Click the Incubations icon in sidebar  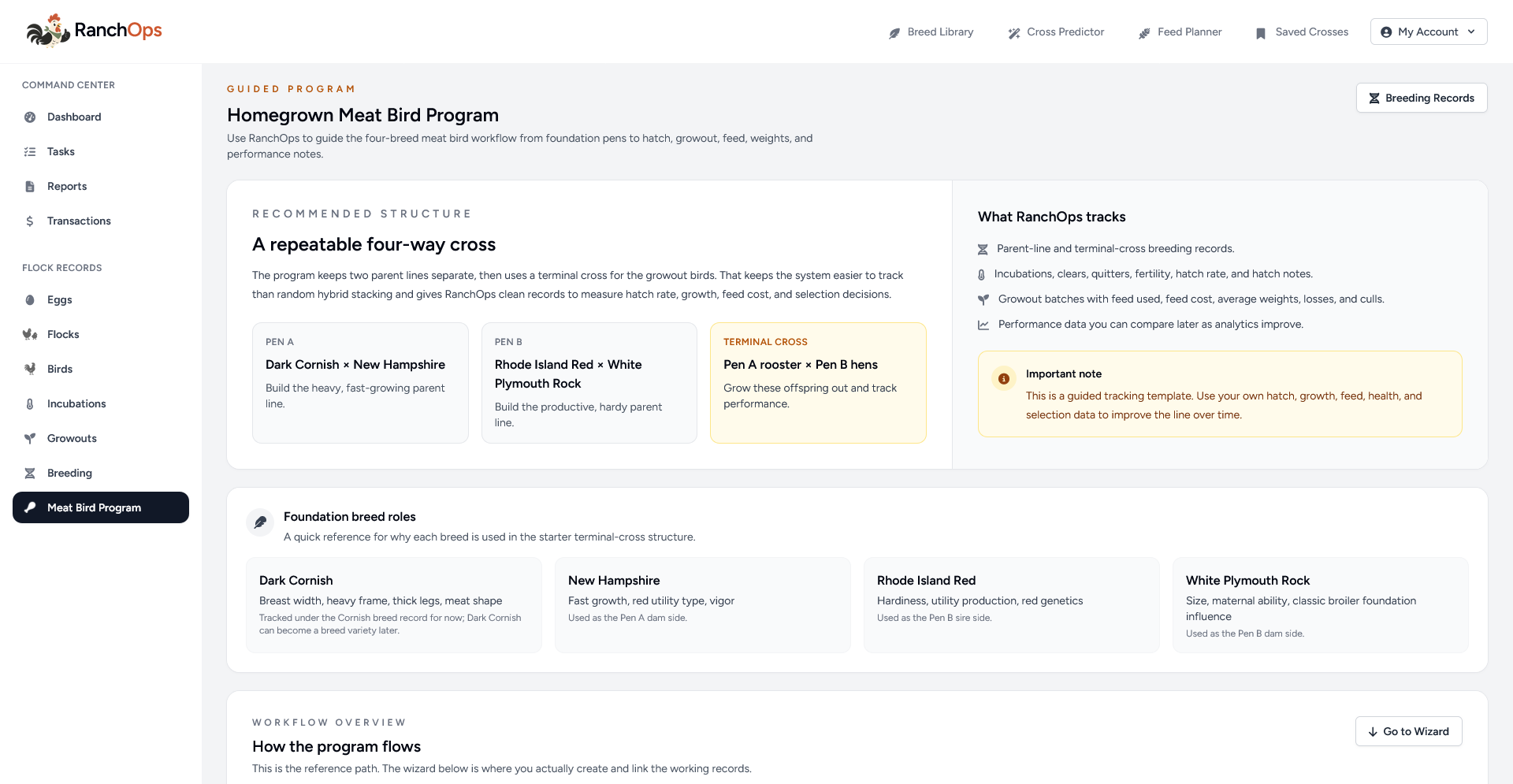[x=30, y=404]
